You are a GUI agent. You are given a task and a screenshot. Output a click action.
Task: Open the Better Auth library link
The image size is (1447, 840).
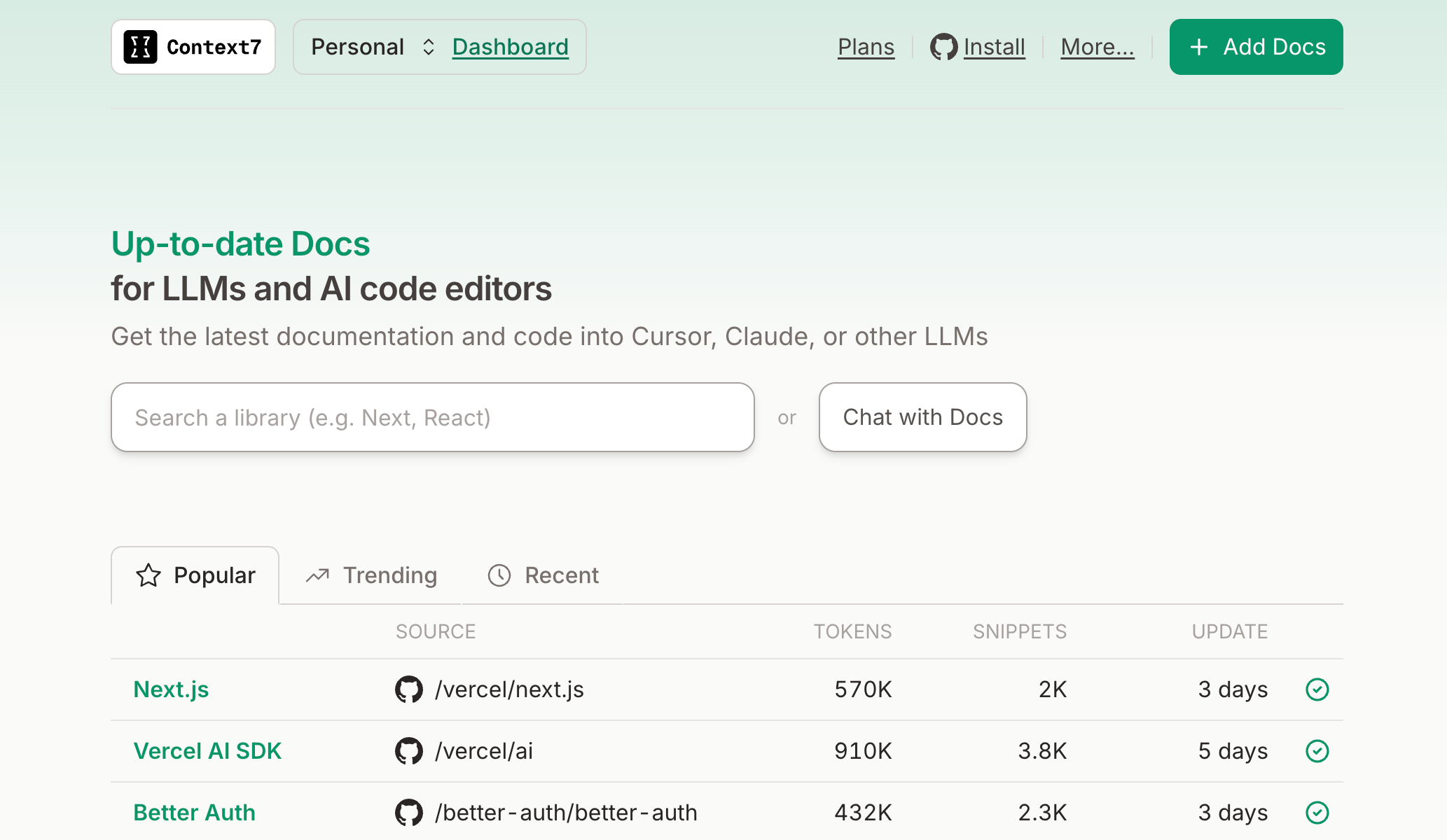coord(194,813)
